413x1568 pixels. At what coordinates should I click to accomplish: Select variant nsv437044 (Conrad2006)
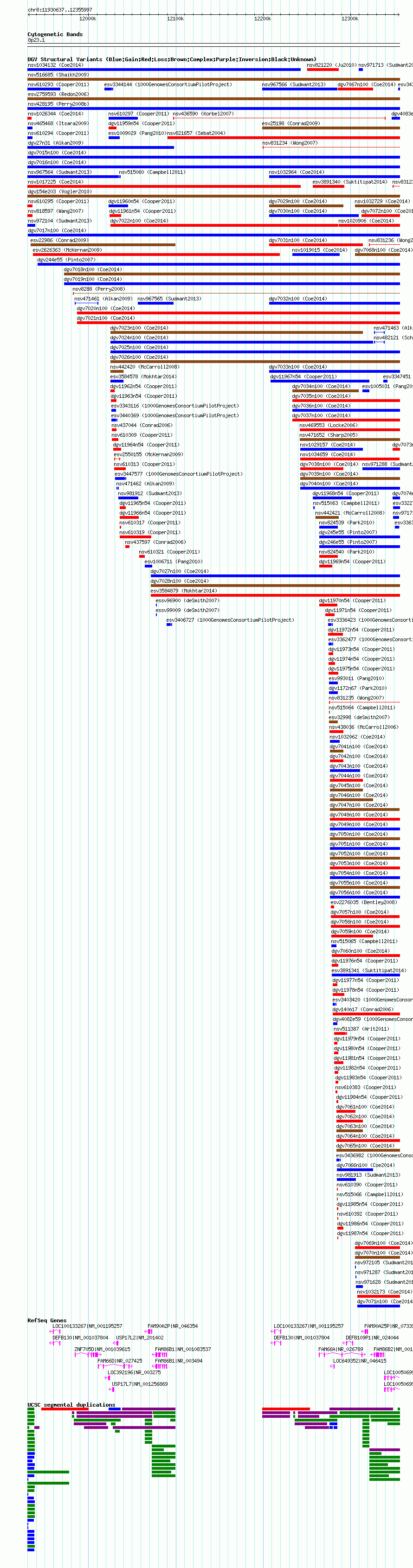(142, 426)
